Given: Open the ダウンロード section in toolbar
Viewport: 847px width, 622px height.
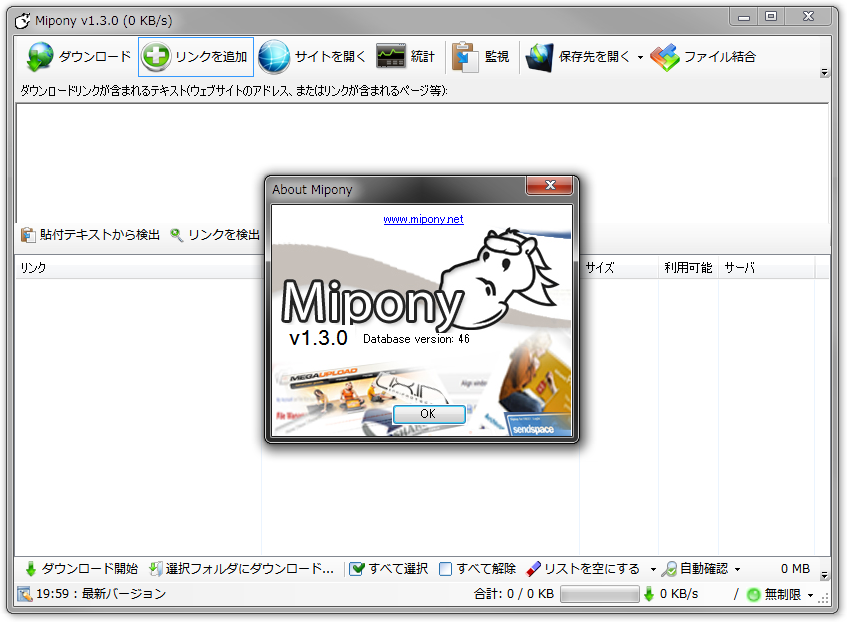Looking at the screenshot, I should tap(79, 56).
